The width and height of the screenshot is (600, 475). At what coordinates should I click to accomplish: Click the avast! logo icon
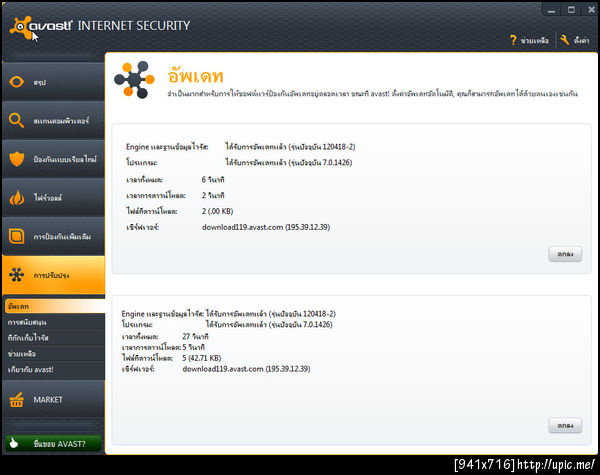21,28
